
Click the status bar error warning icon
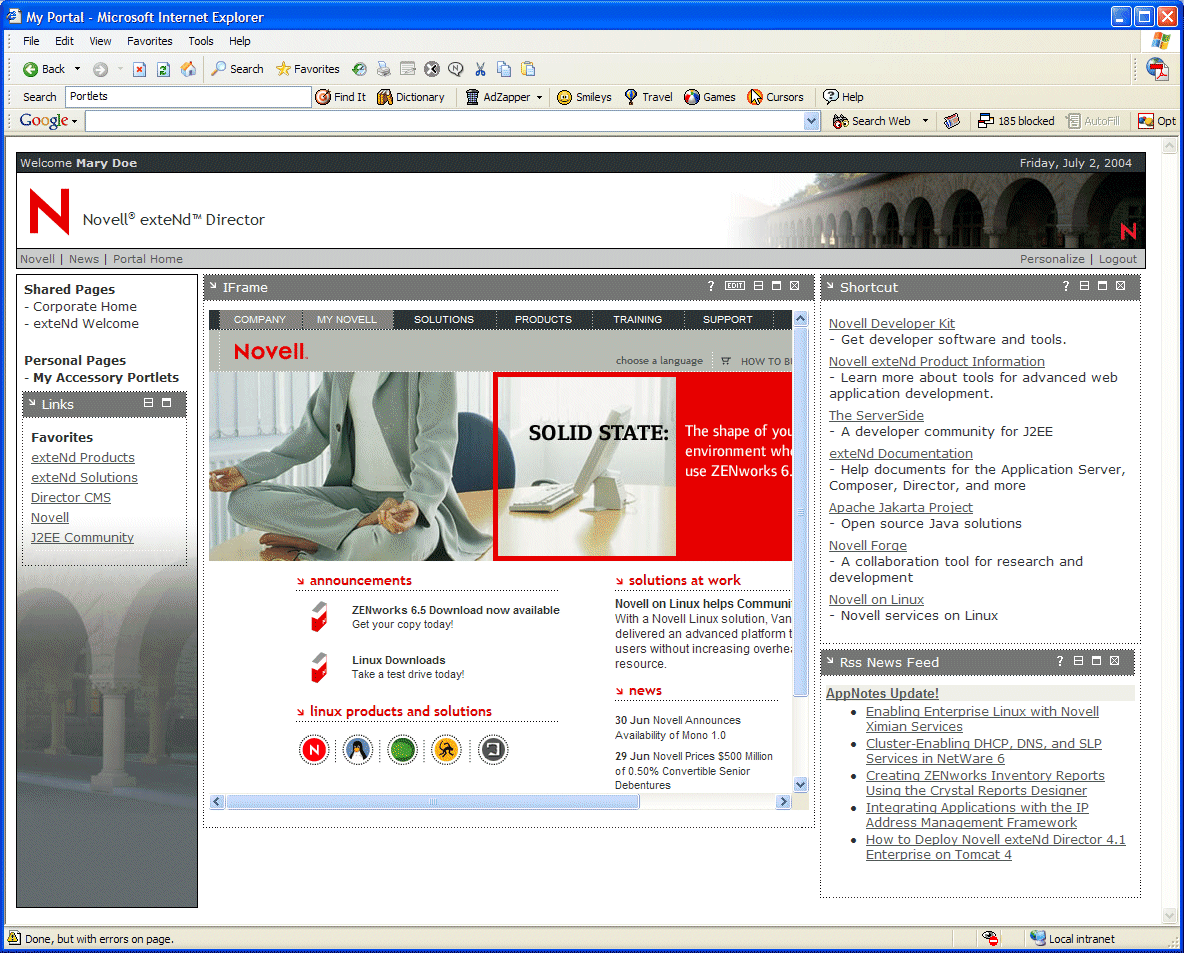click(x=14, y=938)
